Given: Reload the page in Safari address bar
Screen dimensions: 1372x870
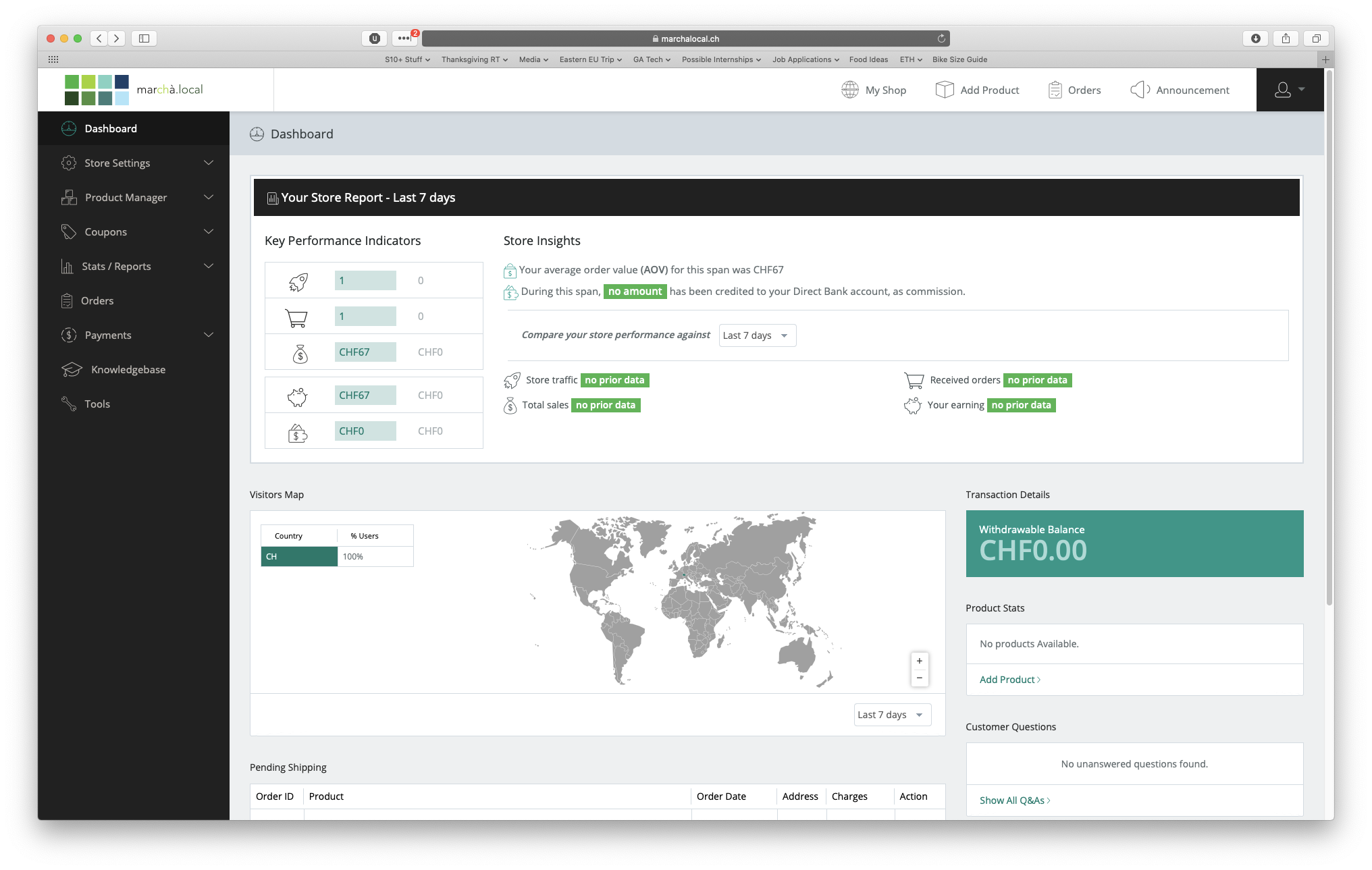Looking at the screenshot, I should tap(941, 38).
